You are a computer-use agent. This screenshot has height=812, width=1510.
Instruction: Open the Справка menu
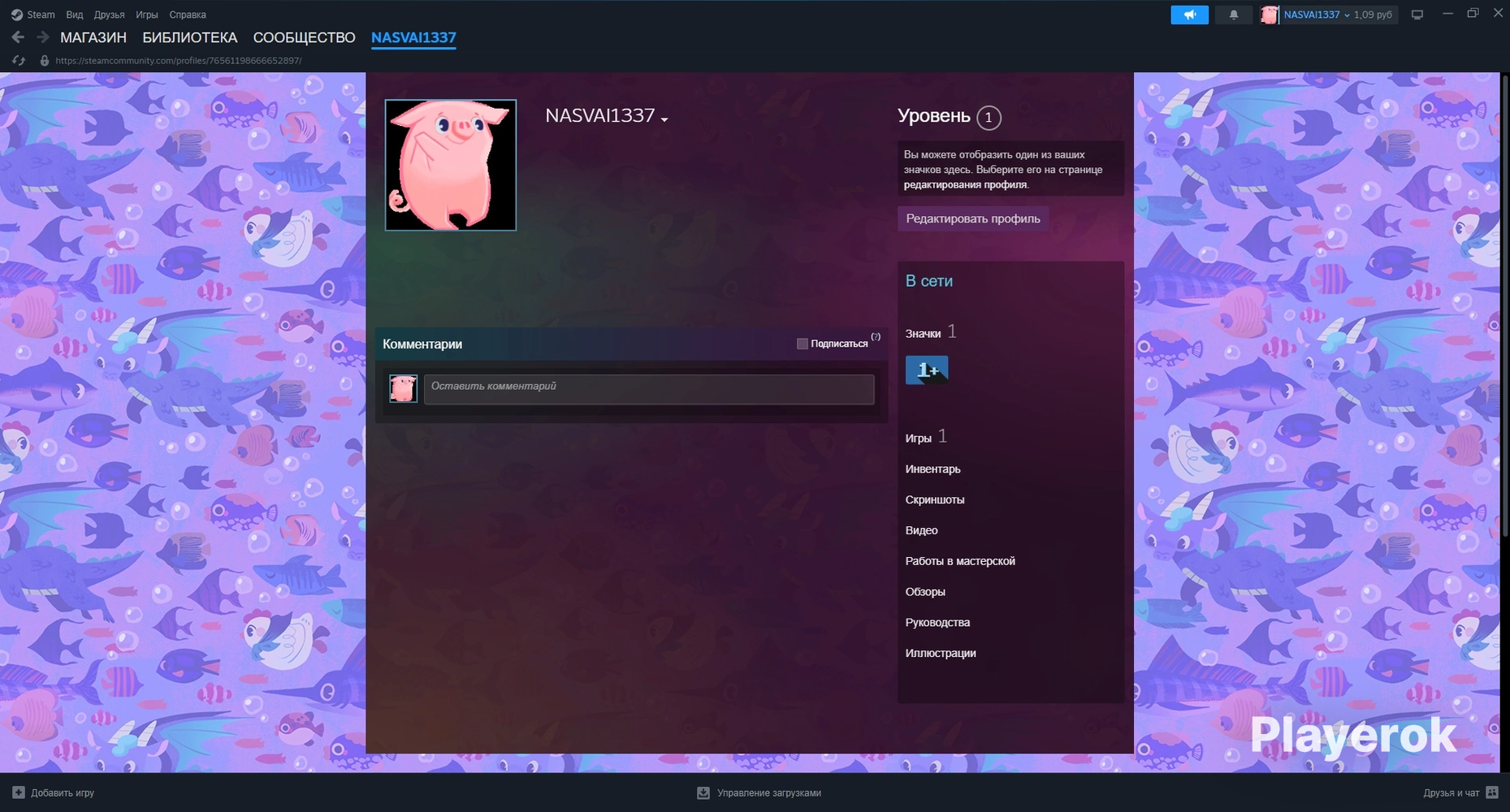pyautogui.click(x=188, y=15)
